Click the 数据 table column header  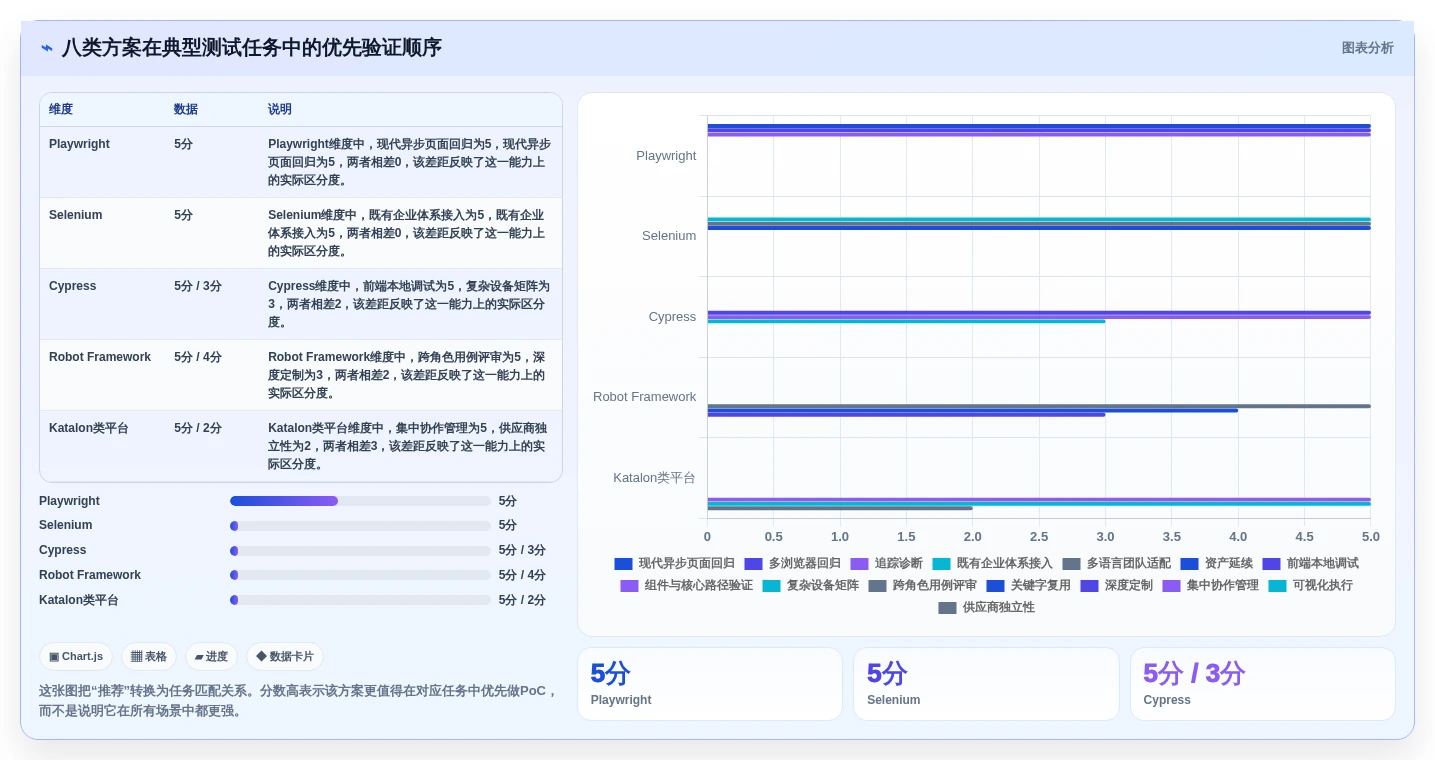(x=186, y=110)
